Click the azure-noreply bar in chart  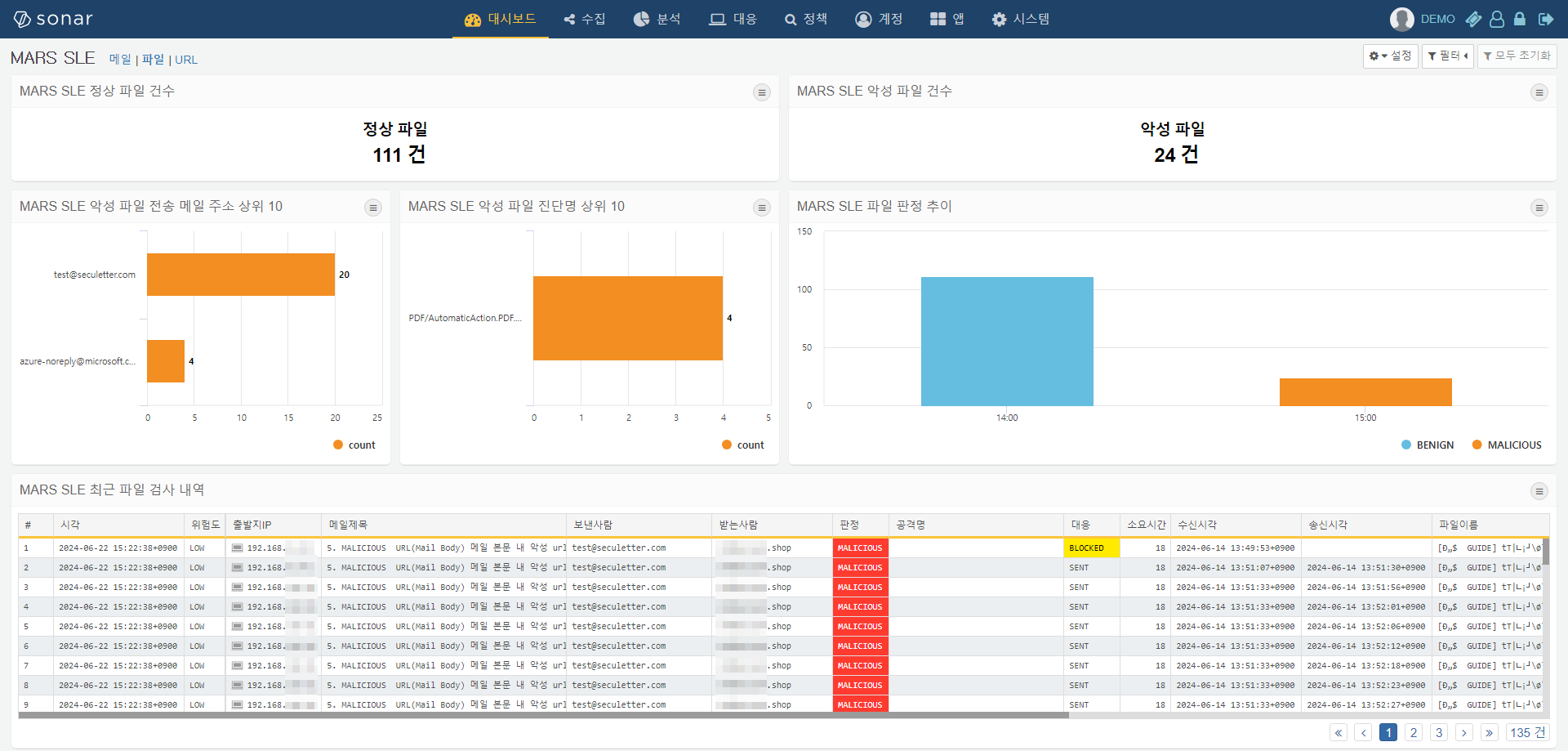166,361
